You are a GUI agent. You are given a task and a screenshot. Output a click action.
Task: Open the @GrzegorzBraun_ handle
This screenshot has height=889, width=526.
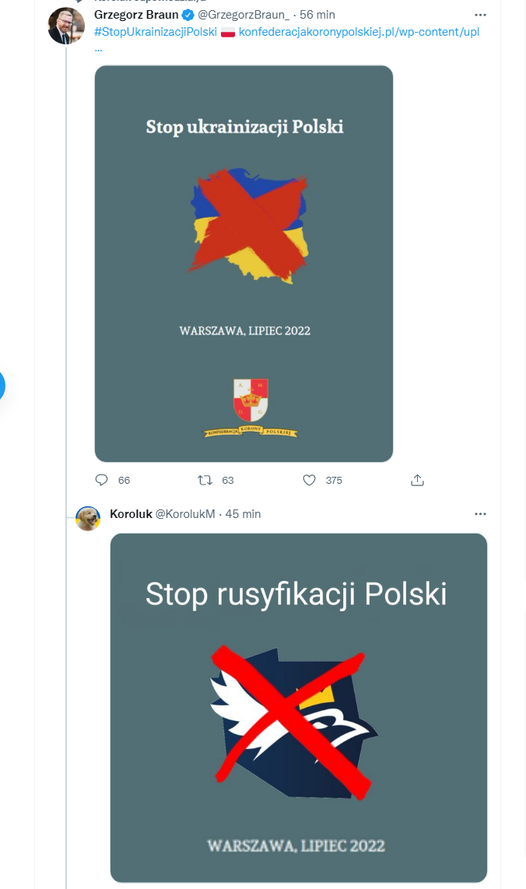click(243, 15)
